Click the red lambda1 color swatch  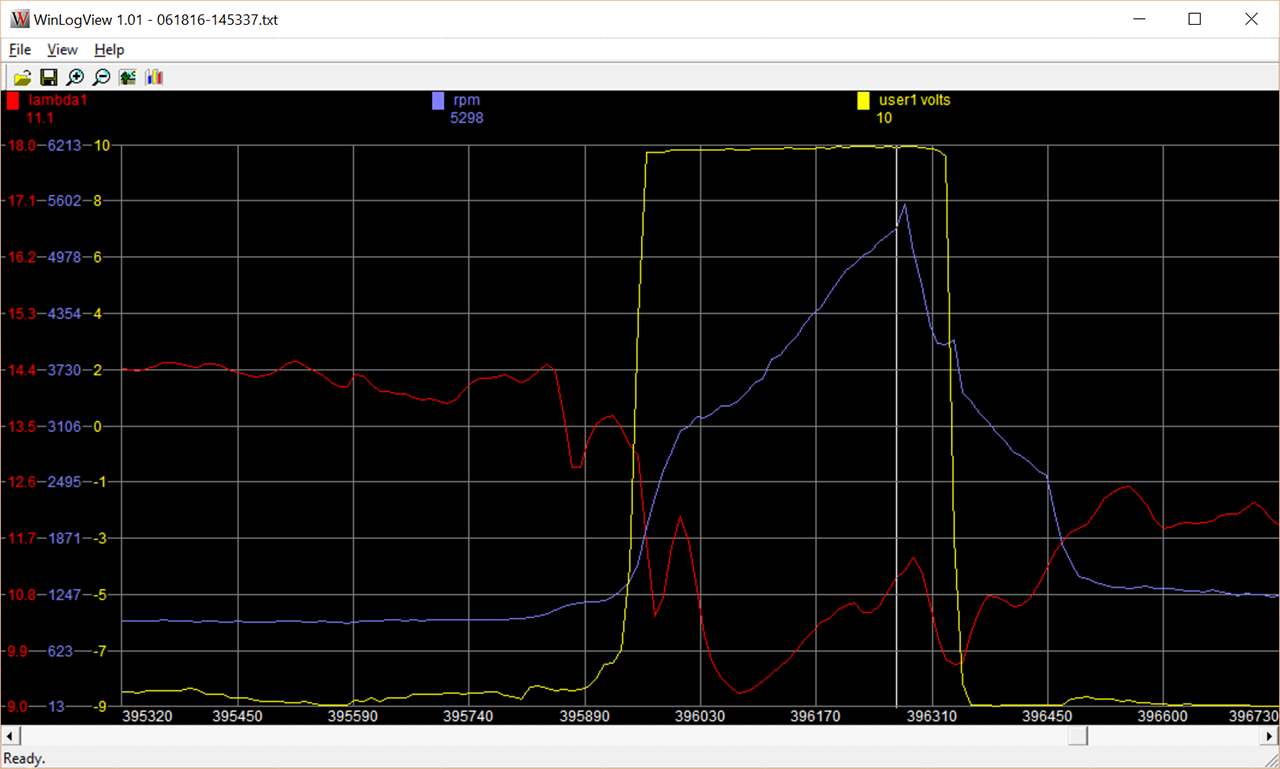[x=12, y=101]
